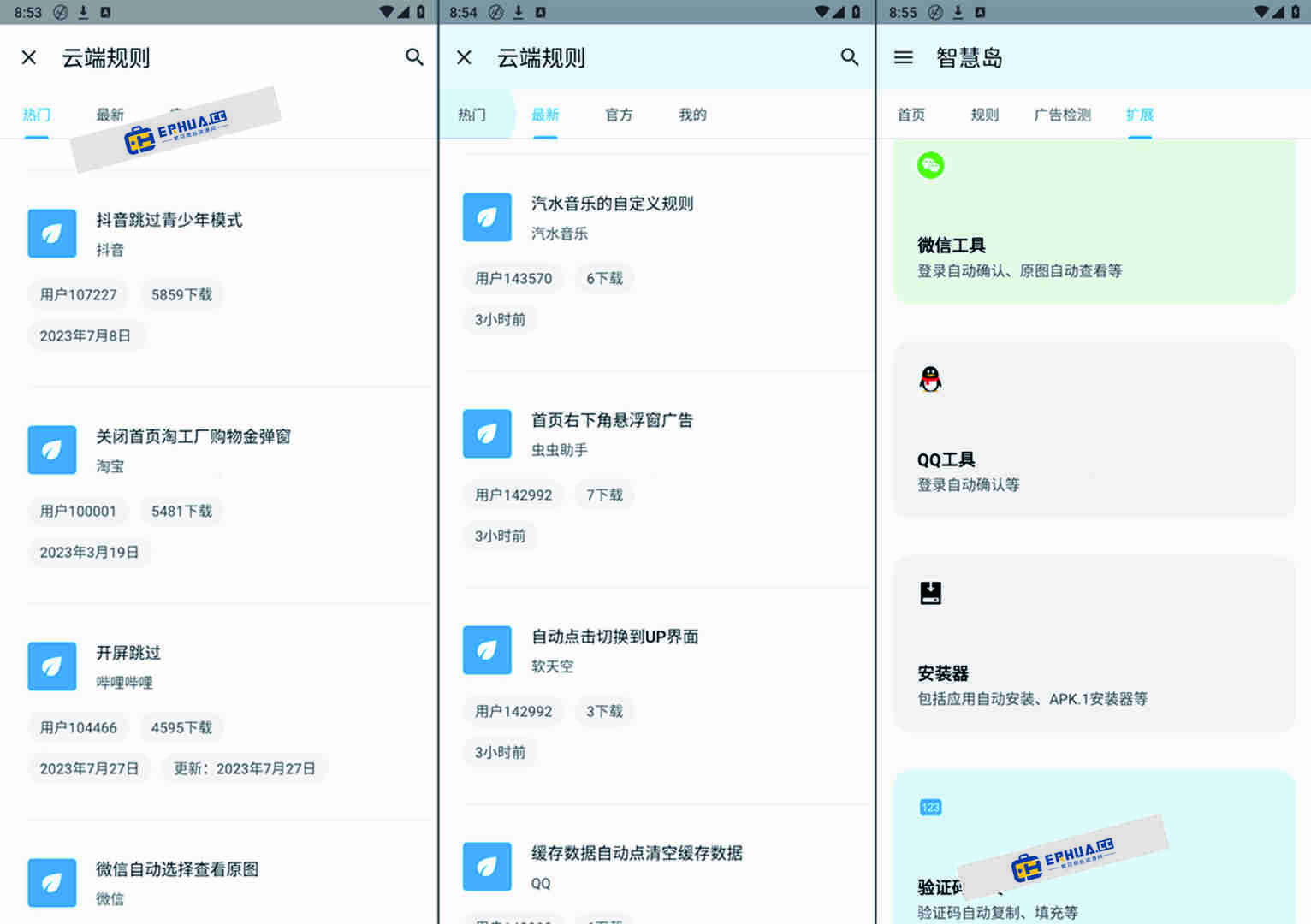
Task: Click the 用户104466 chip
Action: [x=78, y=727]
